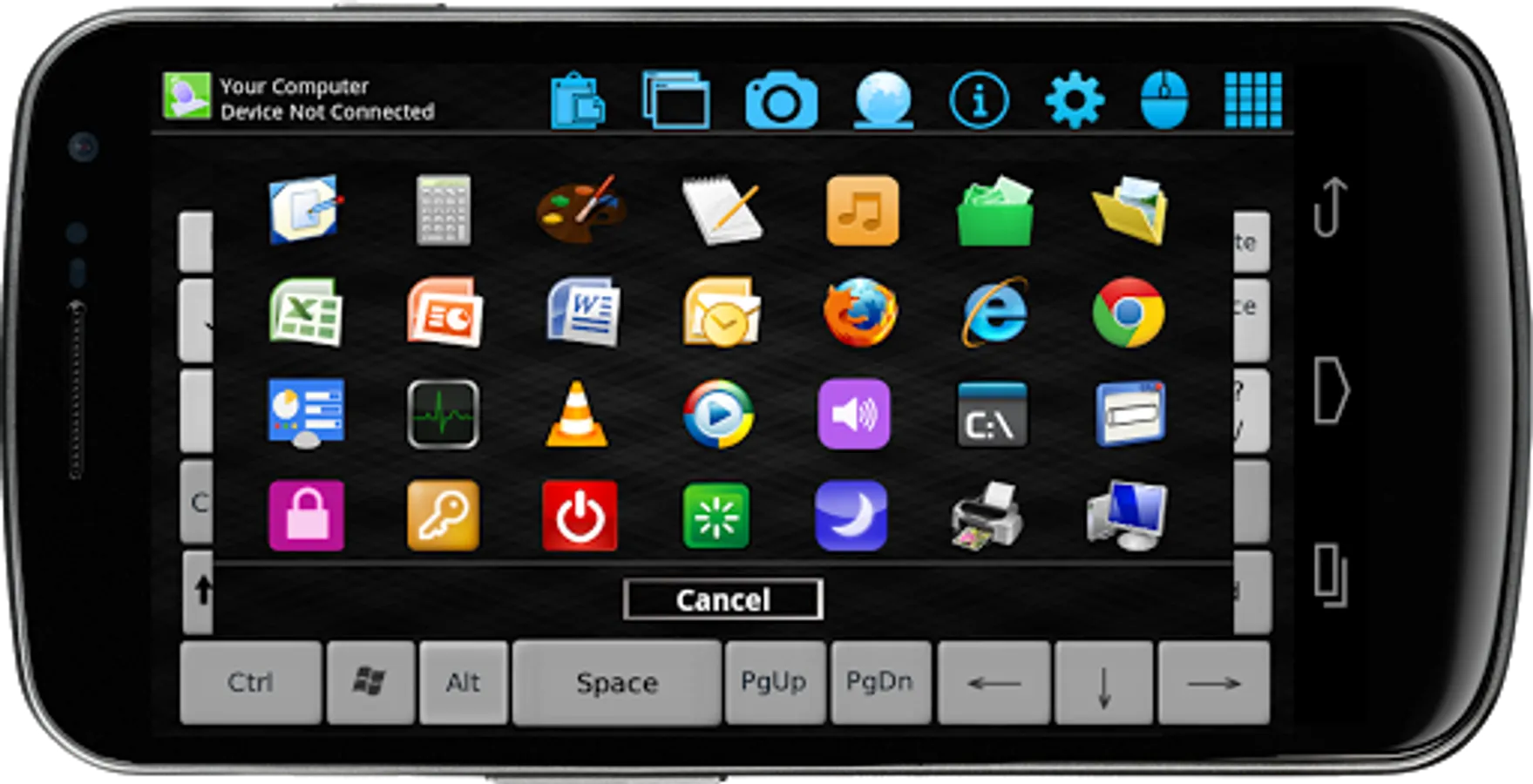The width and height of the screenshot is (1533, 784).
Task: Tap the Ctrl key
Action: pos(251,682)
